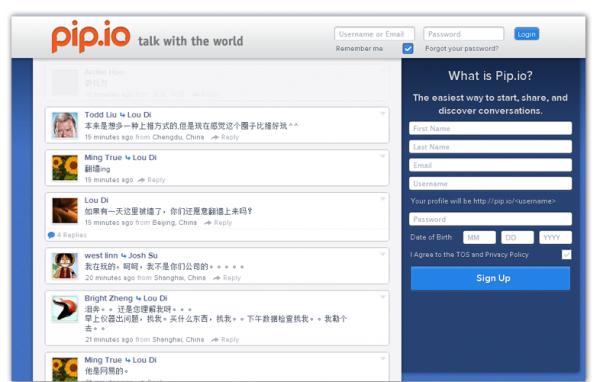
Task: Click the Login button
Action: pos(527,34)
